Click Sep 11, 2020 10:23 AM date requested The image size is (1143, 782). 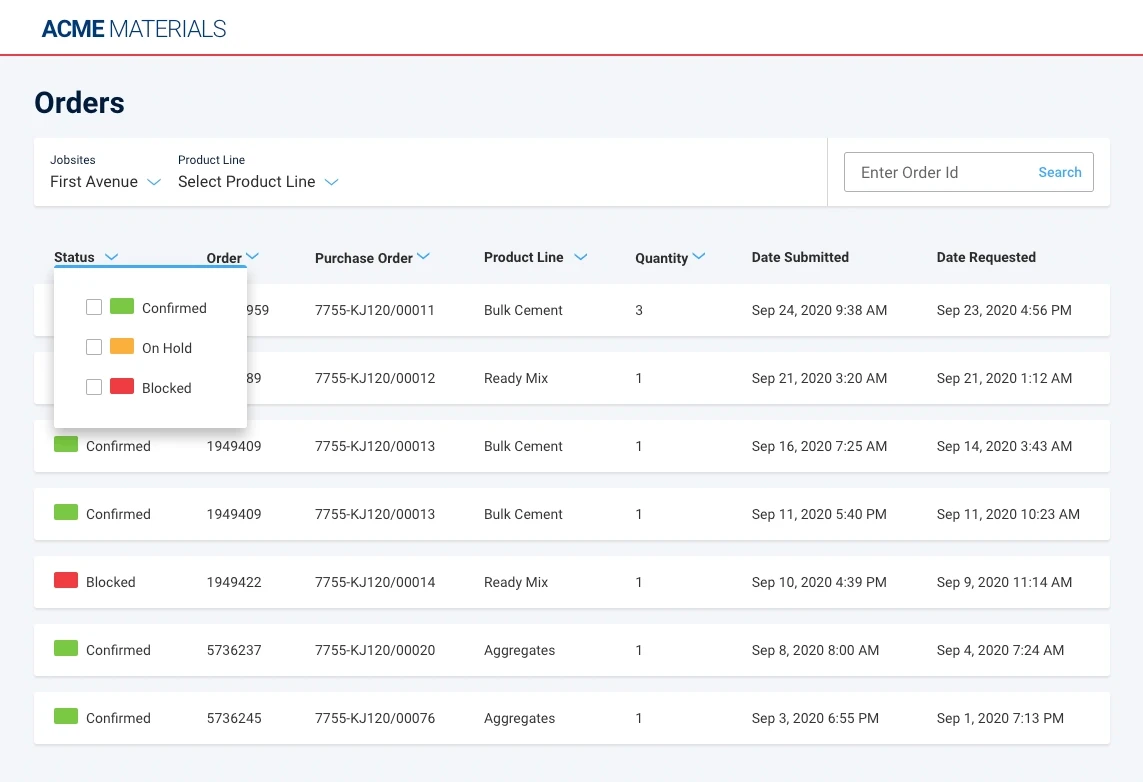[1008, 514]
